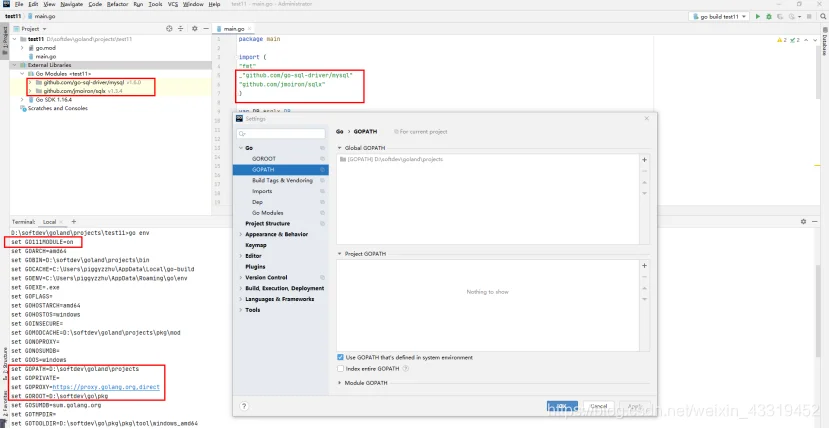This screenshot has width=829, height=429.
Task: Select GOROOT in settings tree
Action: 264,159
